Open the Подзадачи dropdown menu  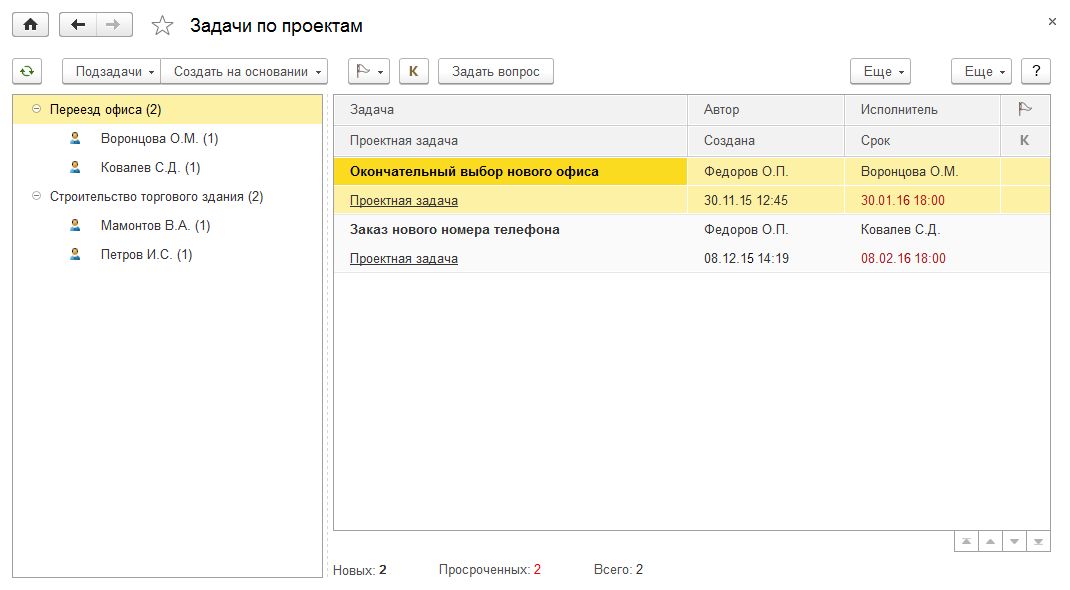point(111,71)
